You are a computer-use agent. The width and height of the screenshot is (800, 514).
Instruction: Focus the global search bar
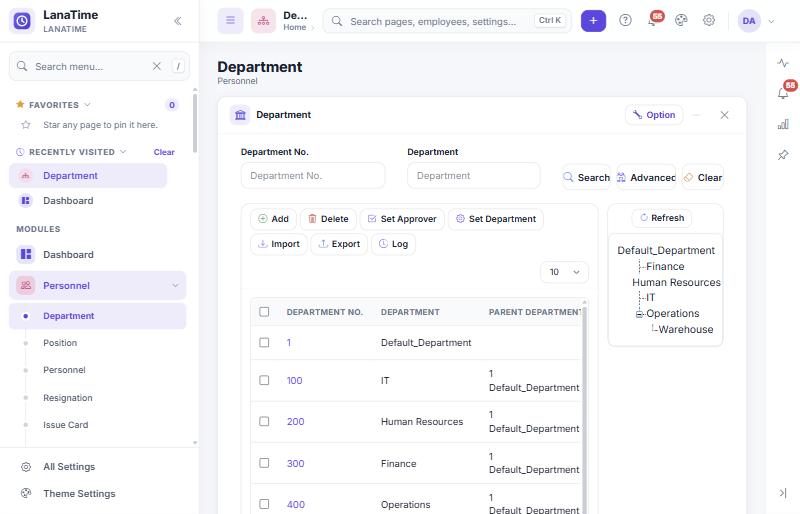tap(447, 21)
